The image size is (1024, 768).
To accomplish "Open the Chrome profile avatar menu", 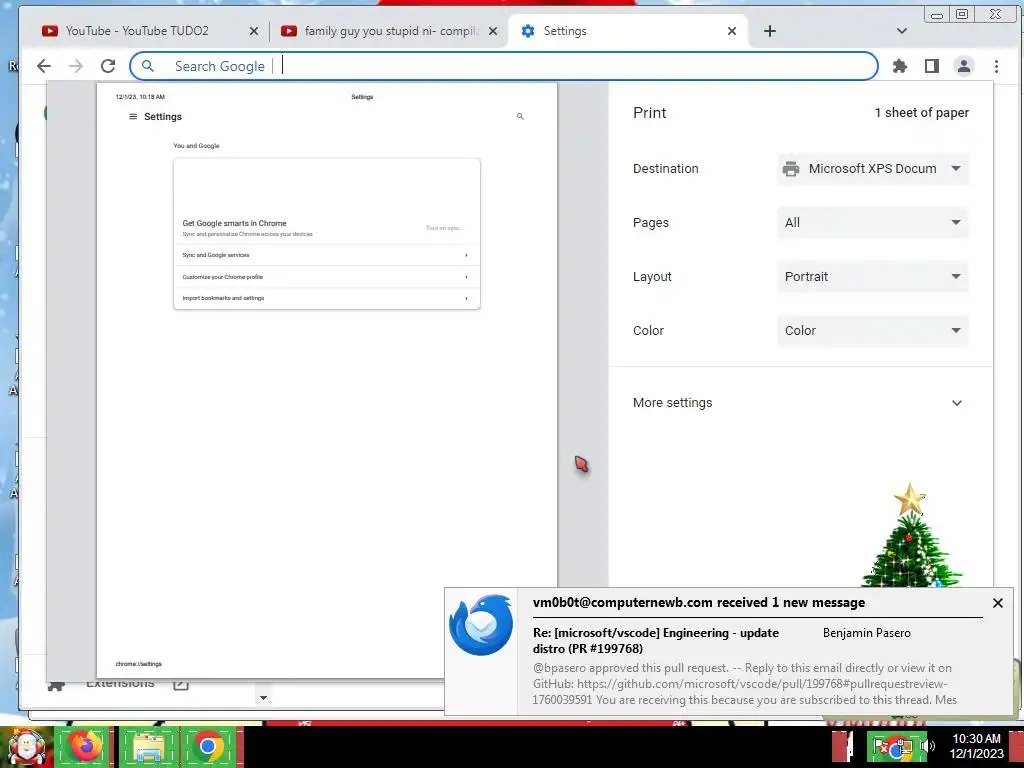I will (x=964, y=66).
